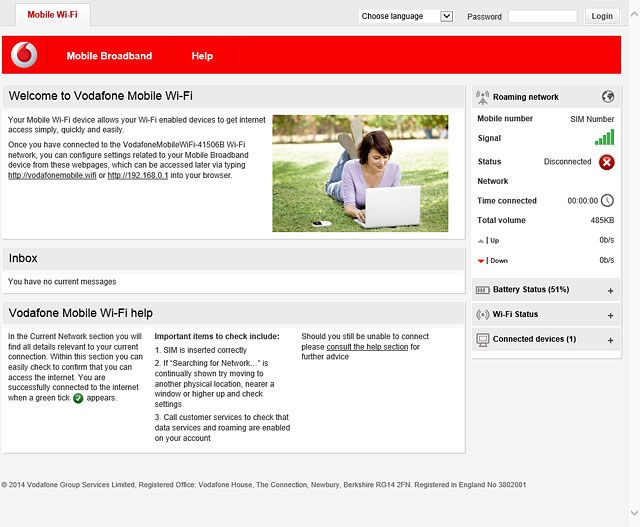
Task: Click the roaming network antenna icon
Action: (x=482, y=97)
